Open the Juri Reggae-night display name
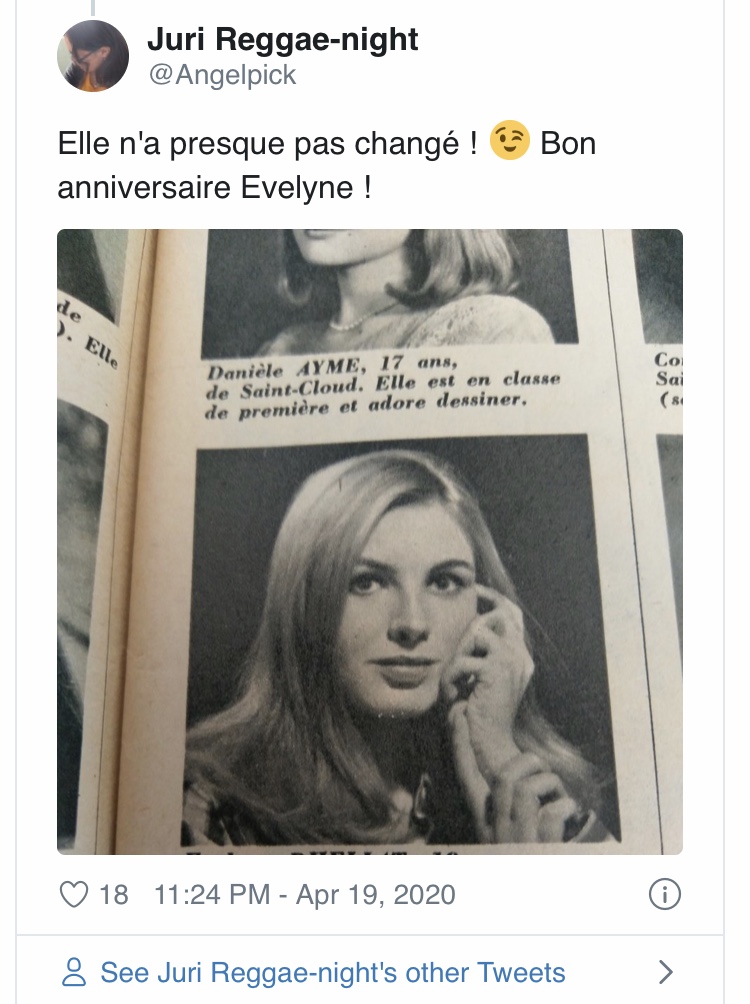The width and height of the screenshot is (750, 1004). (282, 40)
